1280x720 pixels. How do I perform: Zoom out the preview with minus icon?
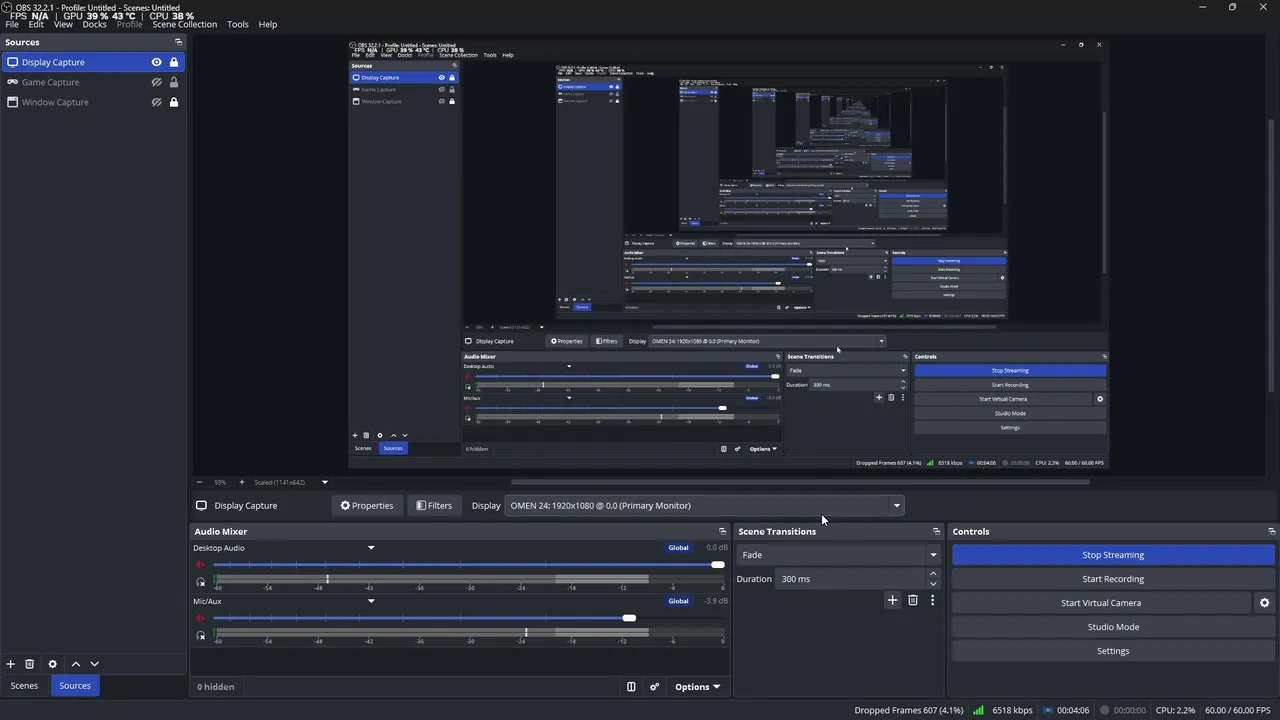pyautogui.click(x=199, y=482)
